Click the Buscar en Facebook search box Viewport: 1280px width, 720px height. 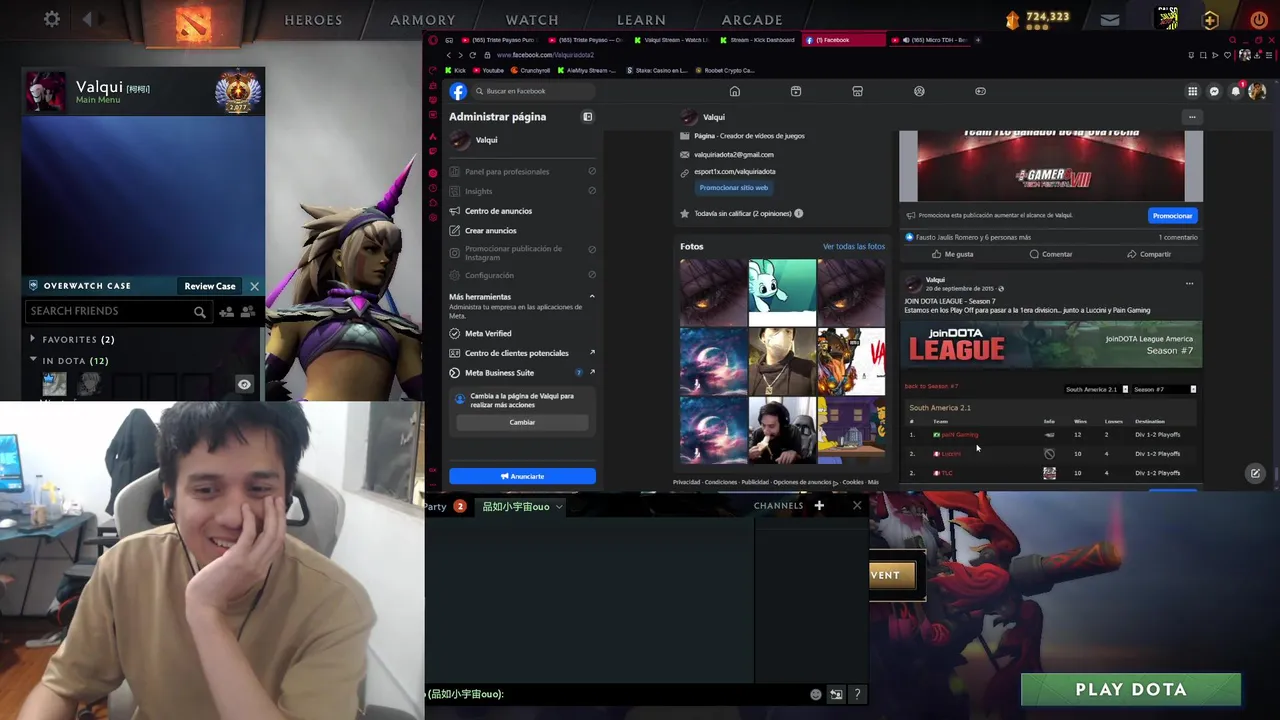(535, 91)
